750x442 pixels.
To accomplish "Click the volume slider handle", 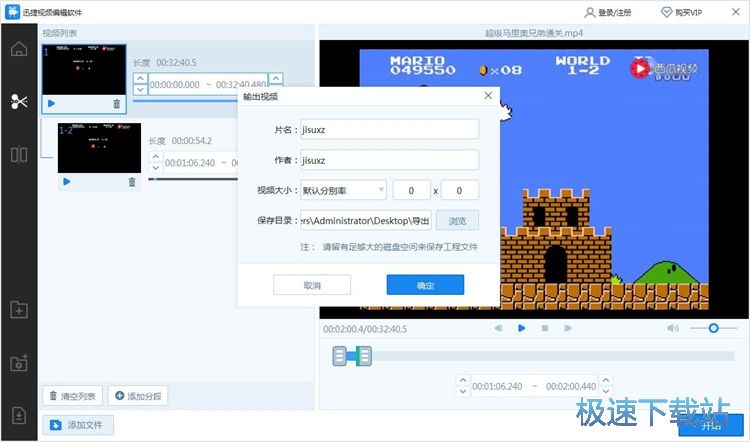I will click(713, 328).
